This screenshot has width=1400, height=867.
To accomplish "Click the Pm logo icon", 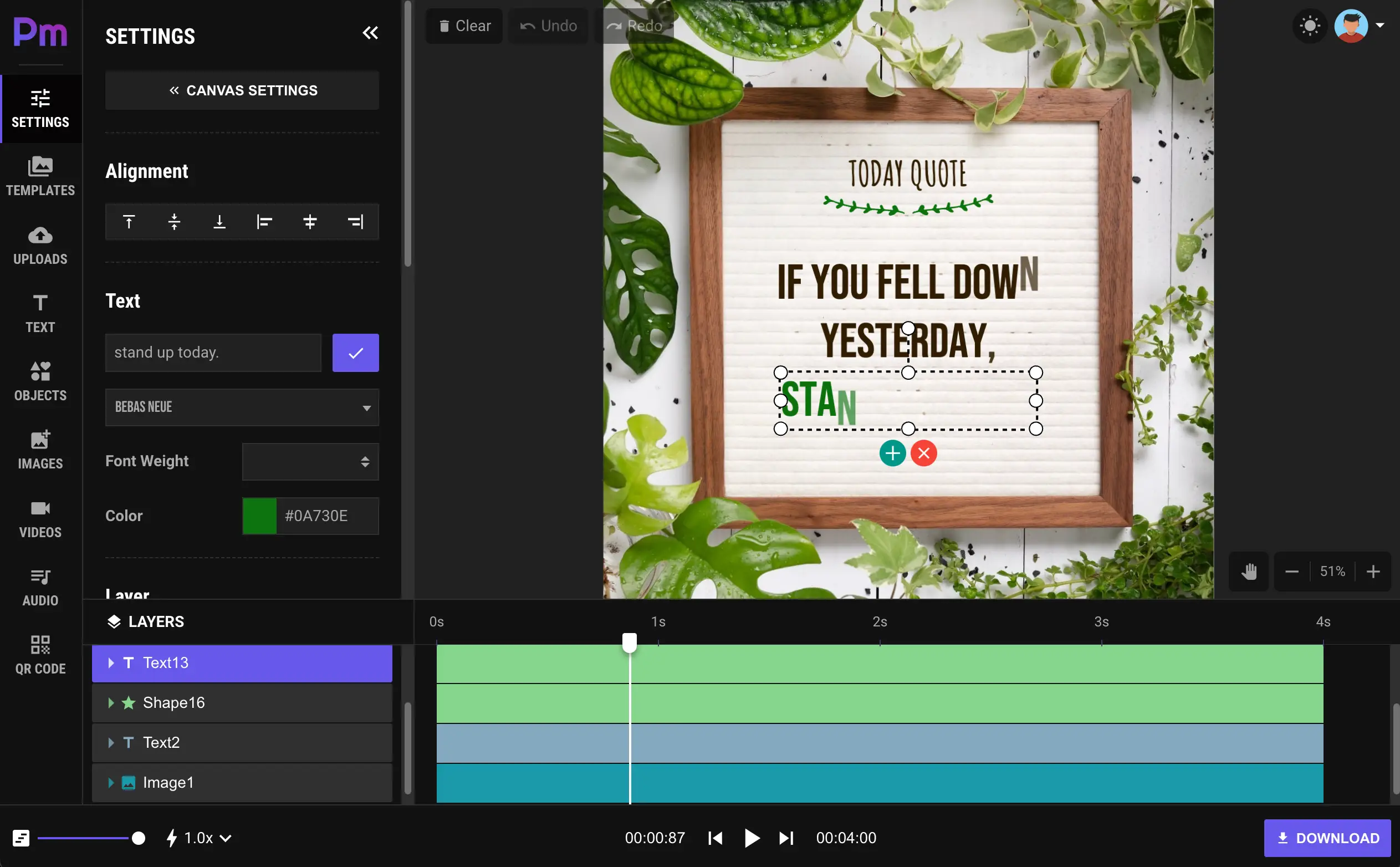I will tap(40, 32).
